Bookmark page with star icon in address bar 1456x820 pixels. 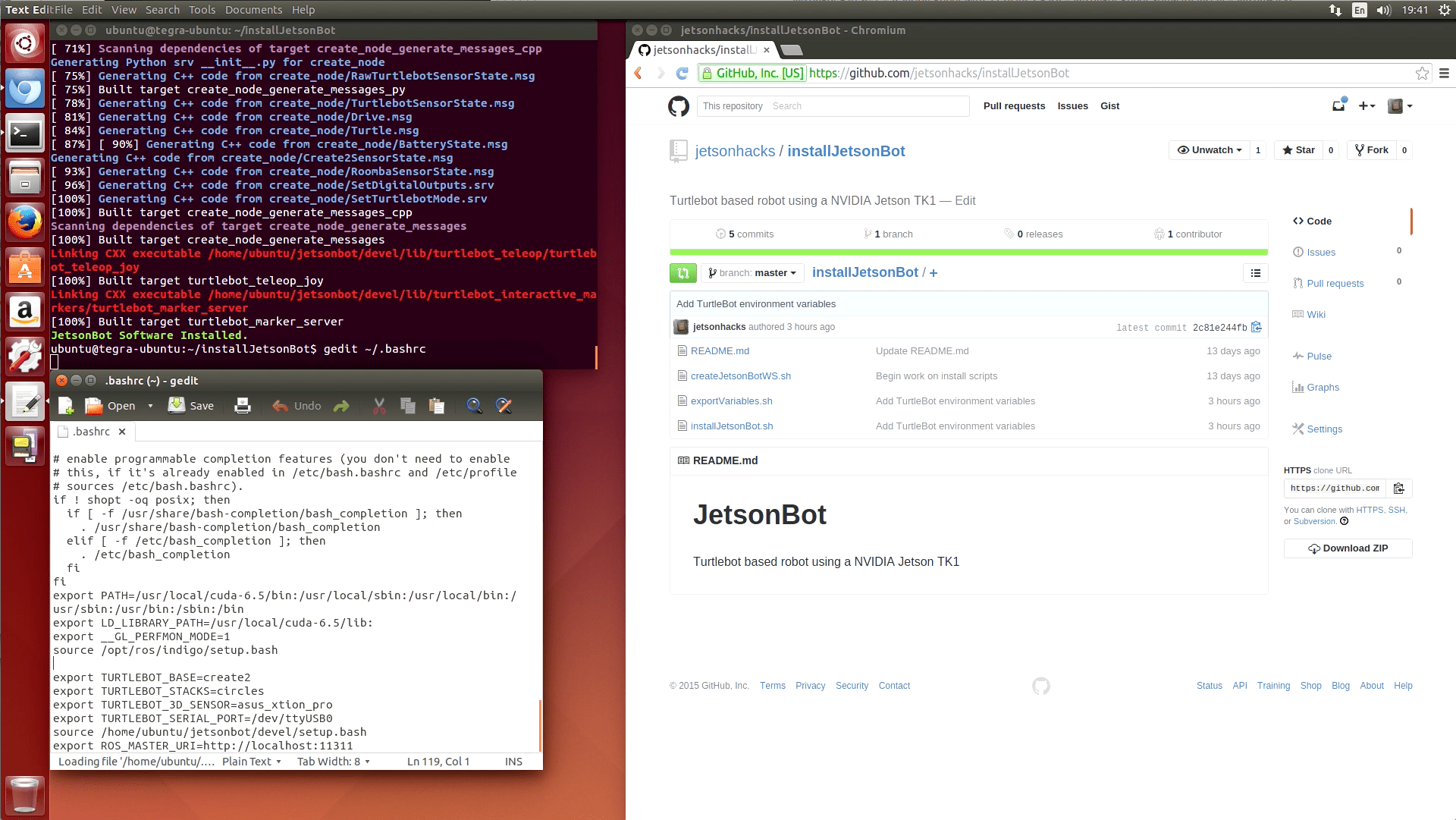point(1422,73)
